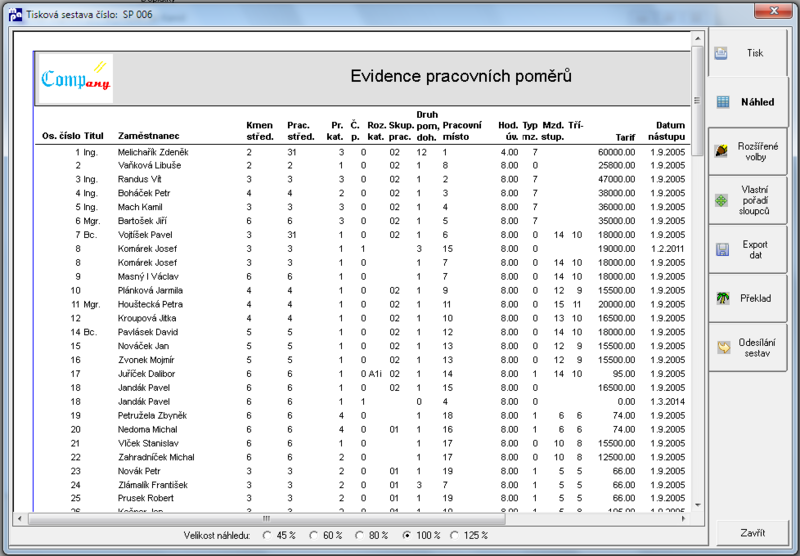Click the Company logo in report header

(x=76, y=79)
